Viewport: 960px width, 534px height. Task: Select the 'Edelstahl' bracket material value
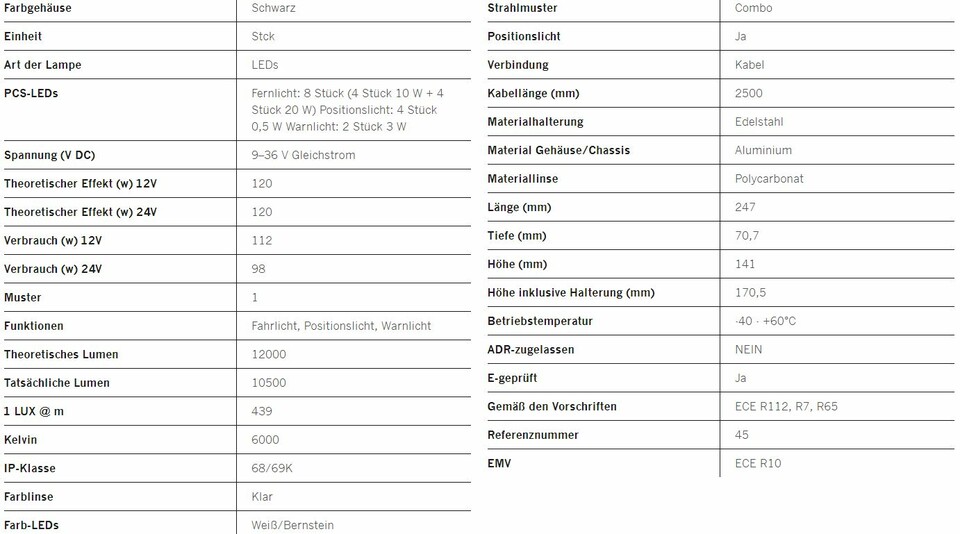tap(759, 122)
